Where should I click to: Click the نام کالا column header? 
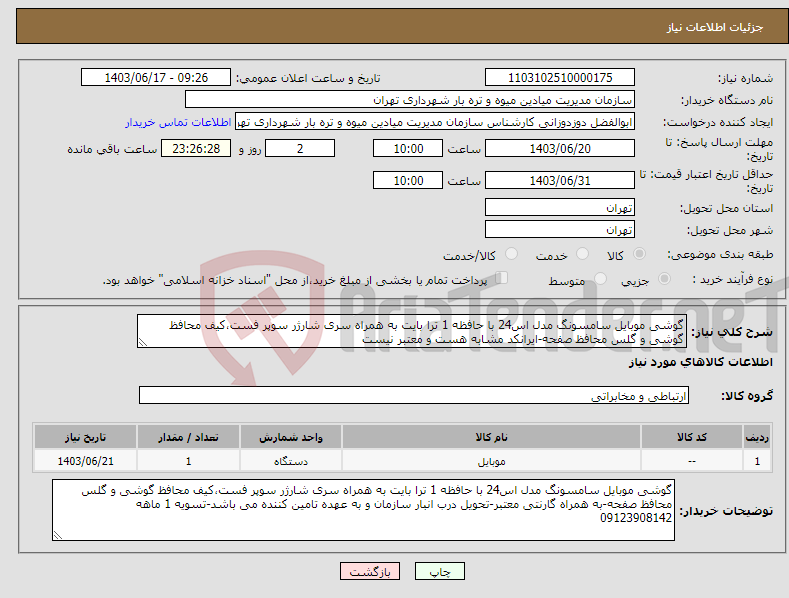(491, 437)
